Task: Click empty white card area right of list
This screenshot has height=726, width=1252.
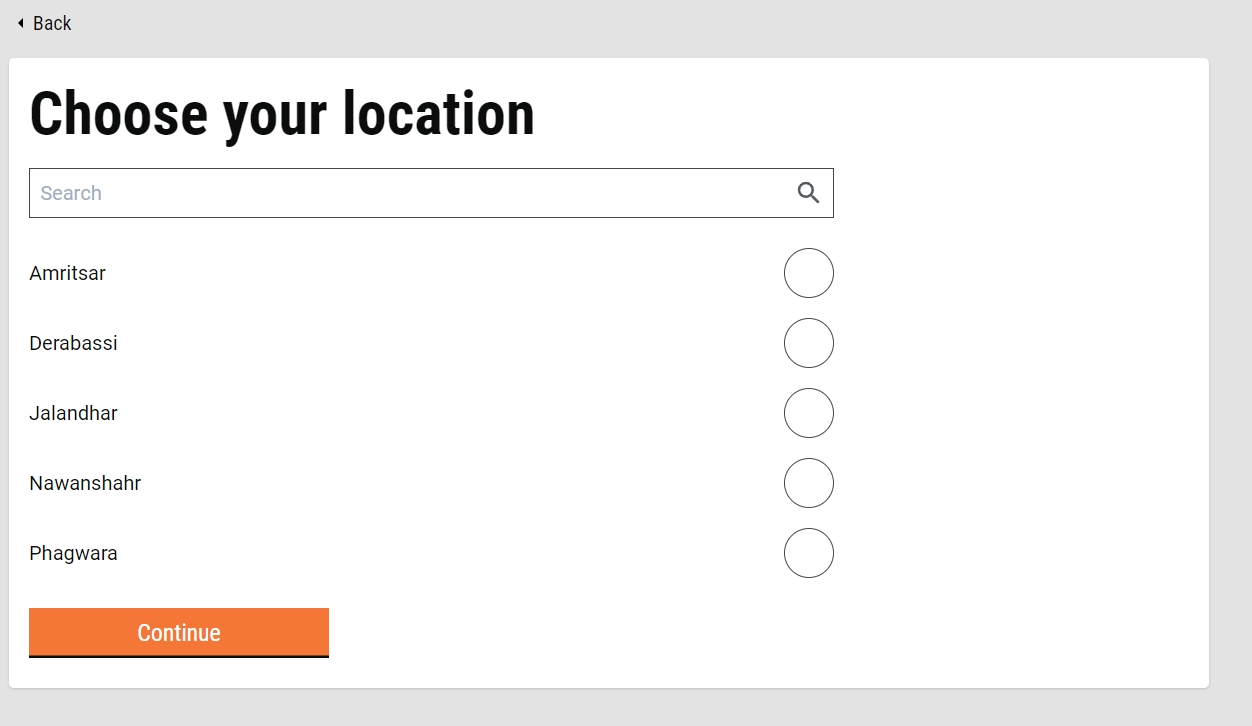Action: point(1020,400)
